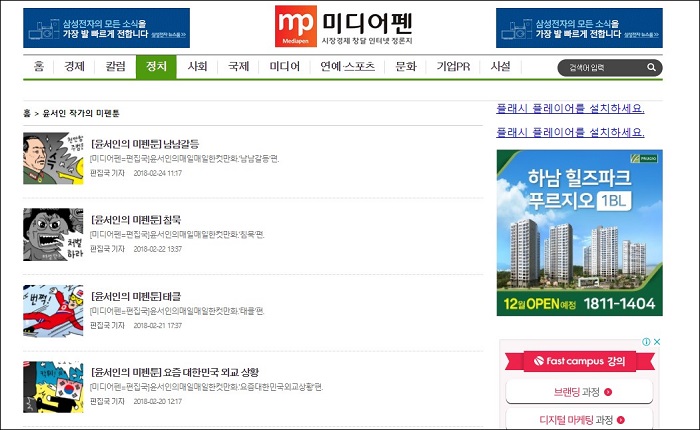Viewport: 700px width, 430px height.
Task: Open the 칼럼 section
Action: 115,67
